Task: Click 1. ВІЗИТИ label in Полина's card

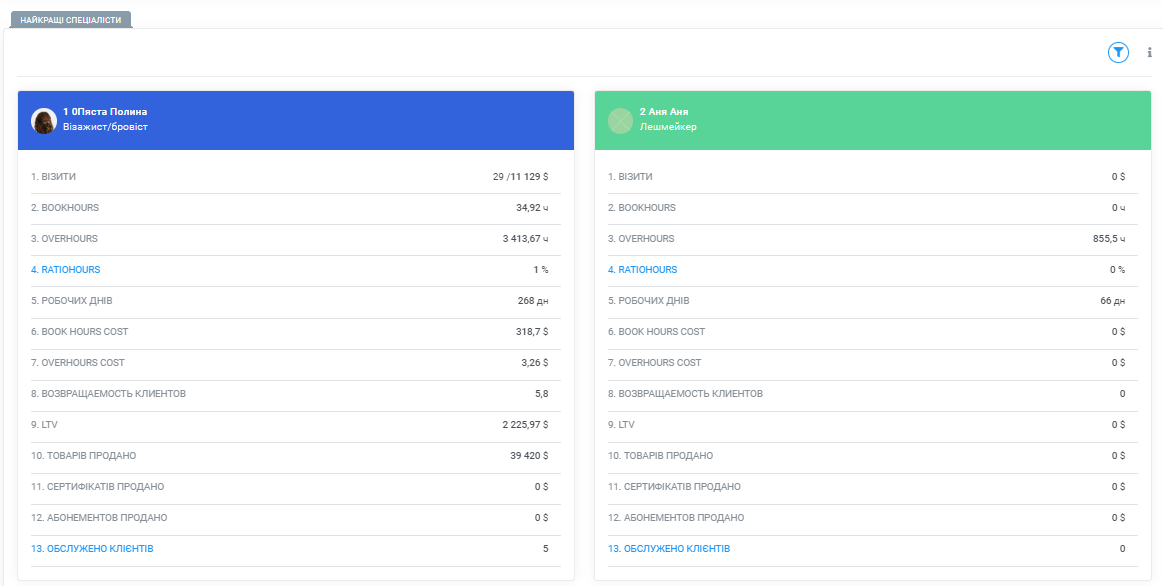Action: pyautogui.click(x=53, y=177)
